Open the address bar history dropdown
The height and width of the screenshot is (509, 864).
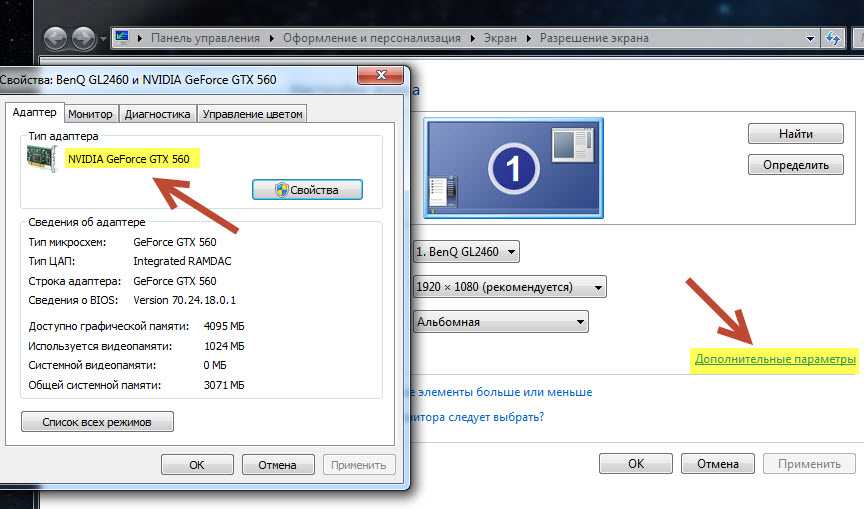tap(810, 39)
